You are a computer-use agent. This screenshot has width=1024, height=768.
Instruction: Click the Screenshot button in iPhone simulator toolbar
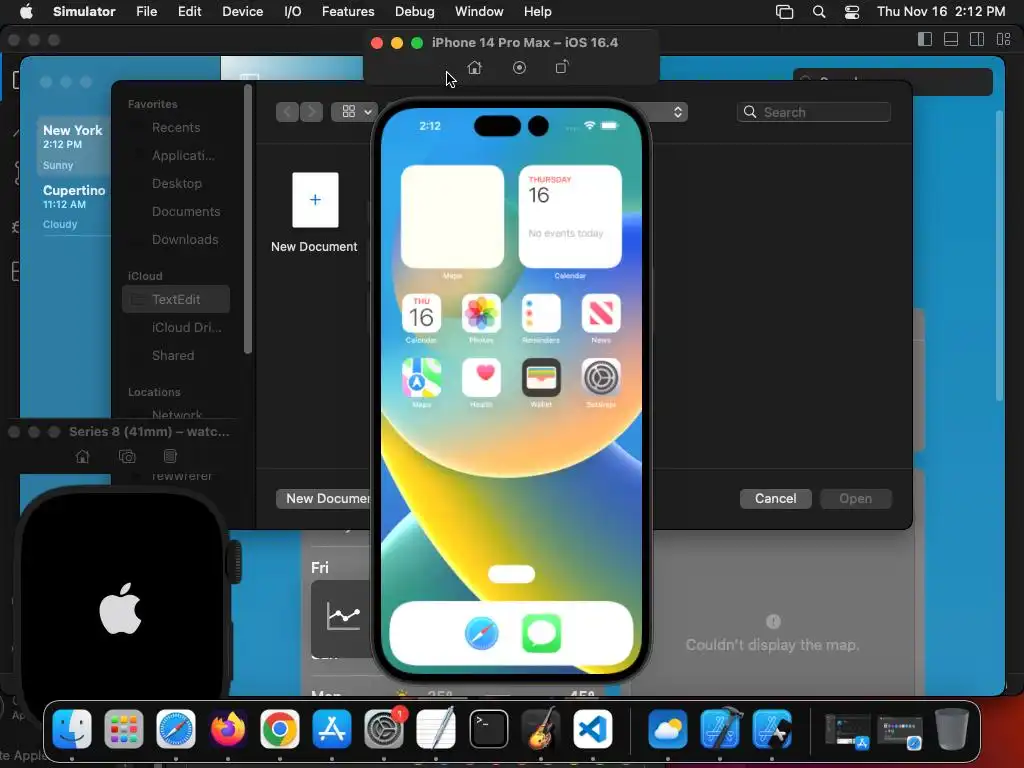[519, 67]
